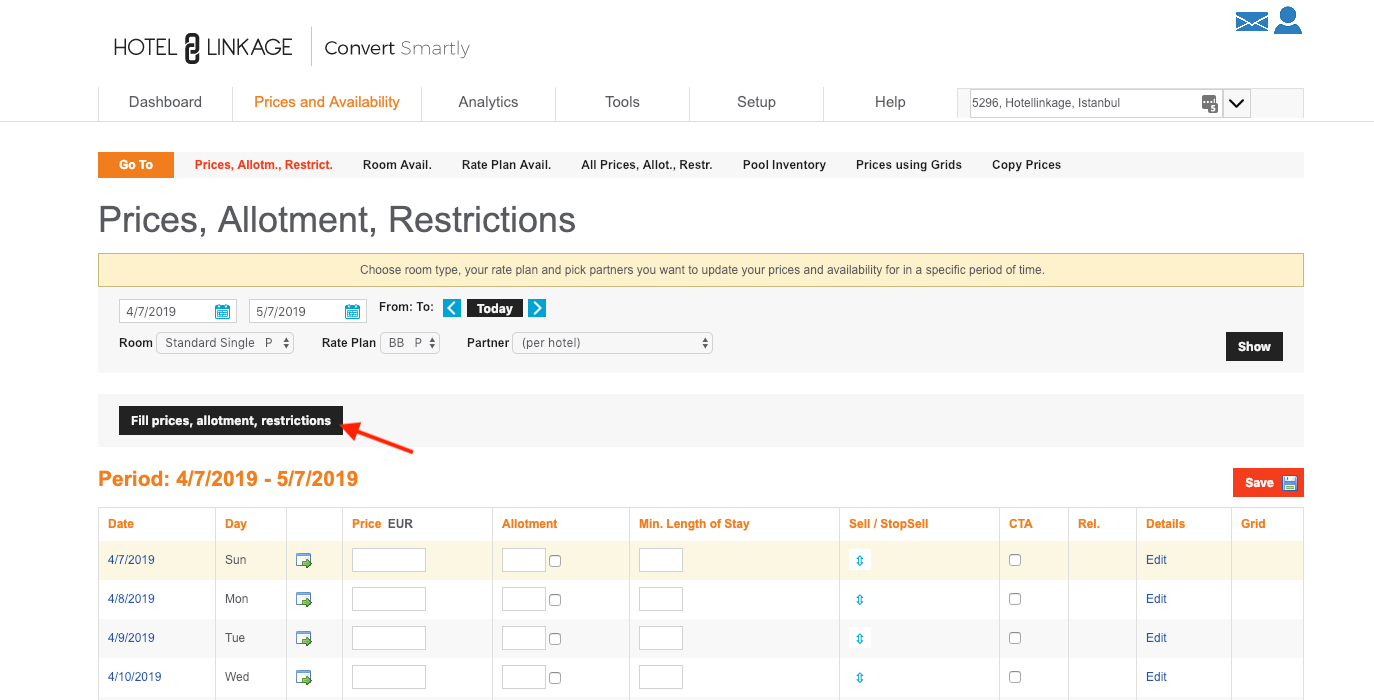This screenshot has width=1374, height=700.
Task: Focus the Price field for 4/10/2019
Action: point(389,677)
